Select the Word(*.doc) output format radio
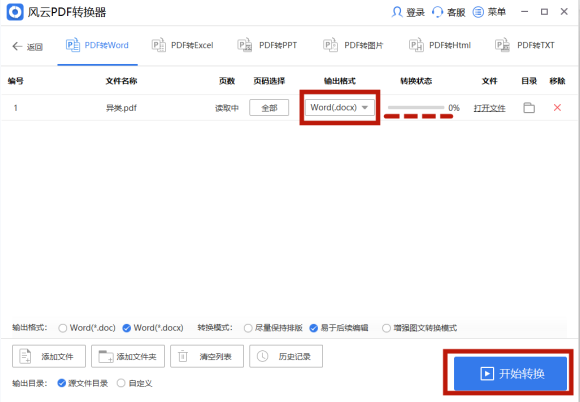 [x=87, y=328]
